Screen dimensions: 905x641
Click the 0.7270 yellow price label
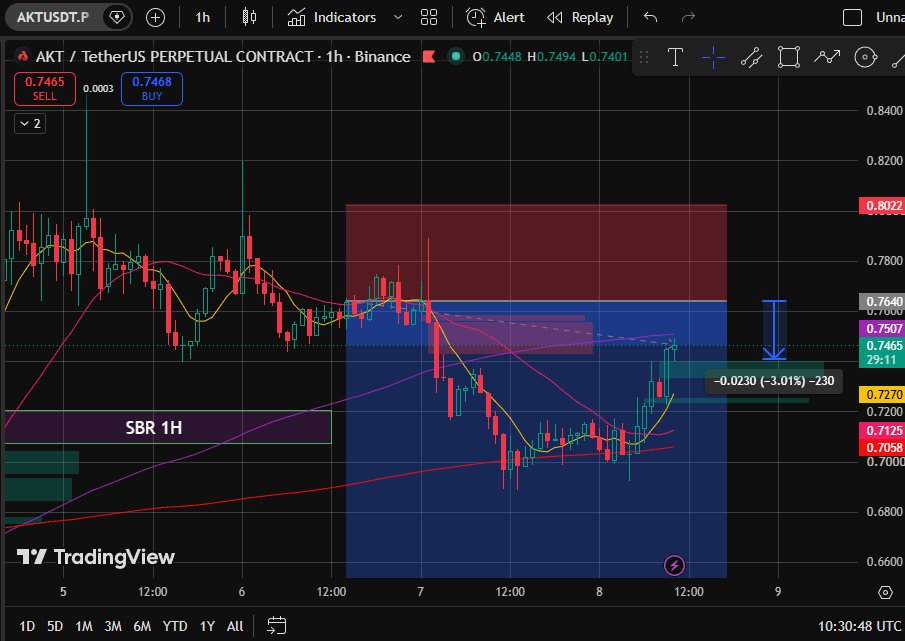pyautogui.click(x=882, y=395)
